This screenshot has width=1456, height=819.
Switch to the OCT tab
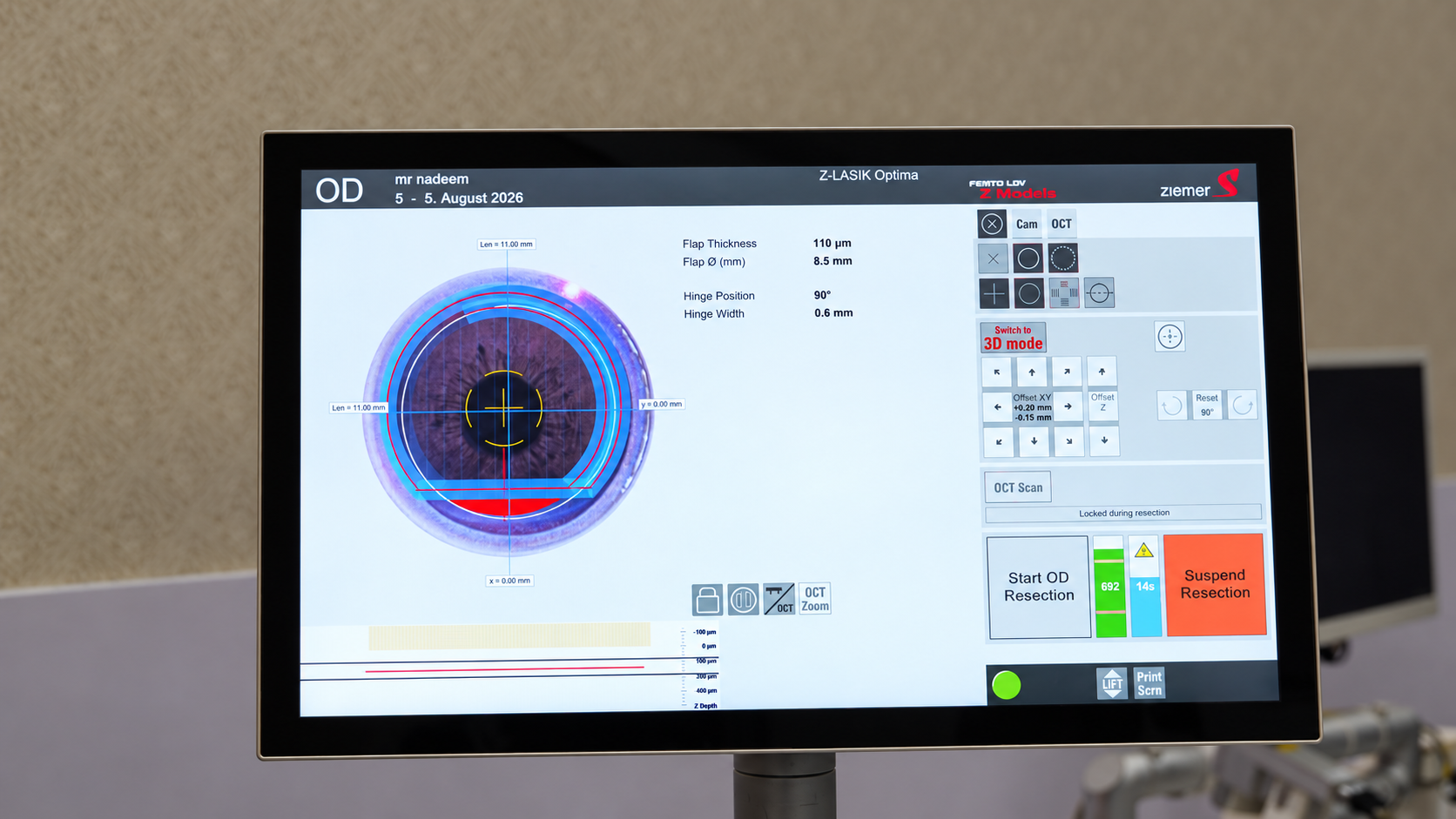pos(1062,224)
